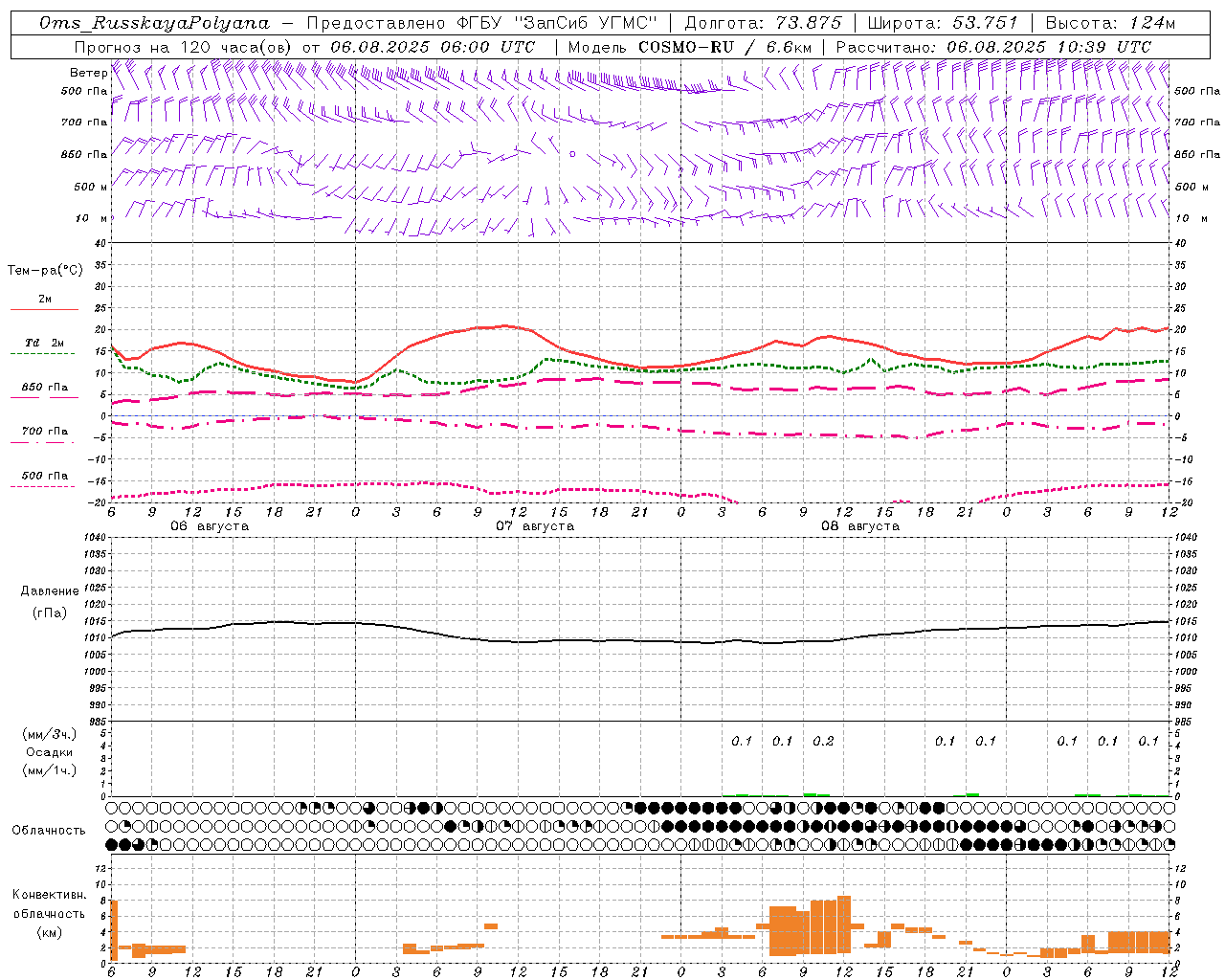Click the 07 августа date label
Image resolution: width=1225 pixels, height=980 pixels.
point(535,526)
